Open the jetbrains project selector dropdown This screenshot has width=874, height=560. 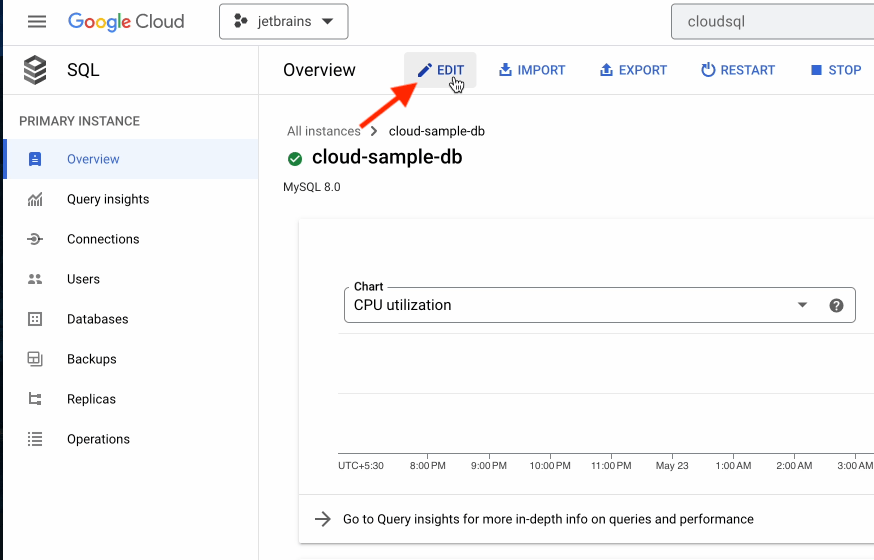click(x=283, y=21)
